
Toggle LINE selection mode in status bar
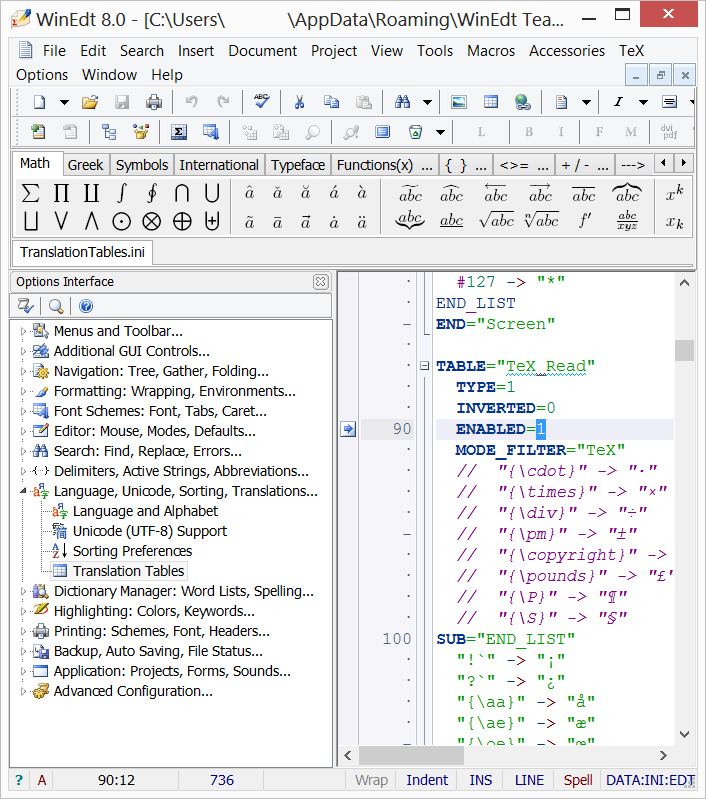pyautogui.click(x=529, y=780)
